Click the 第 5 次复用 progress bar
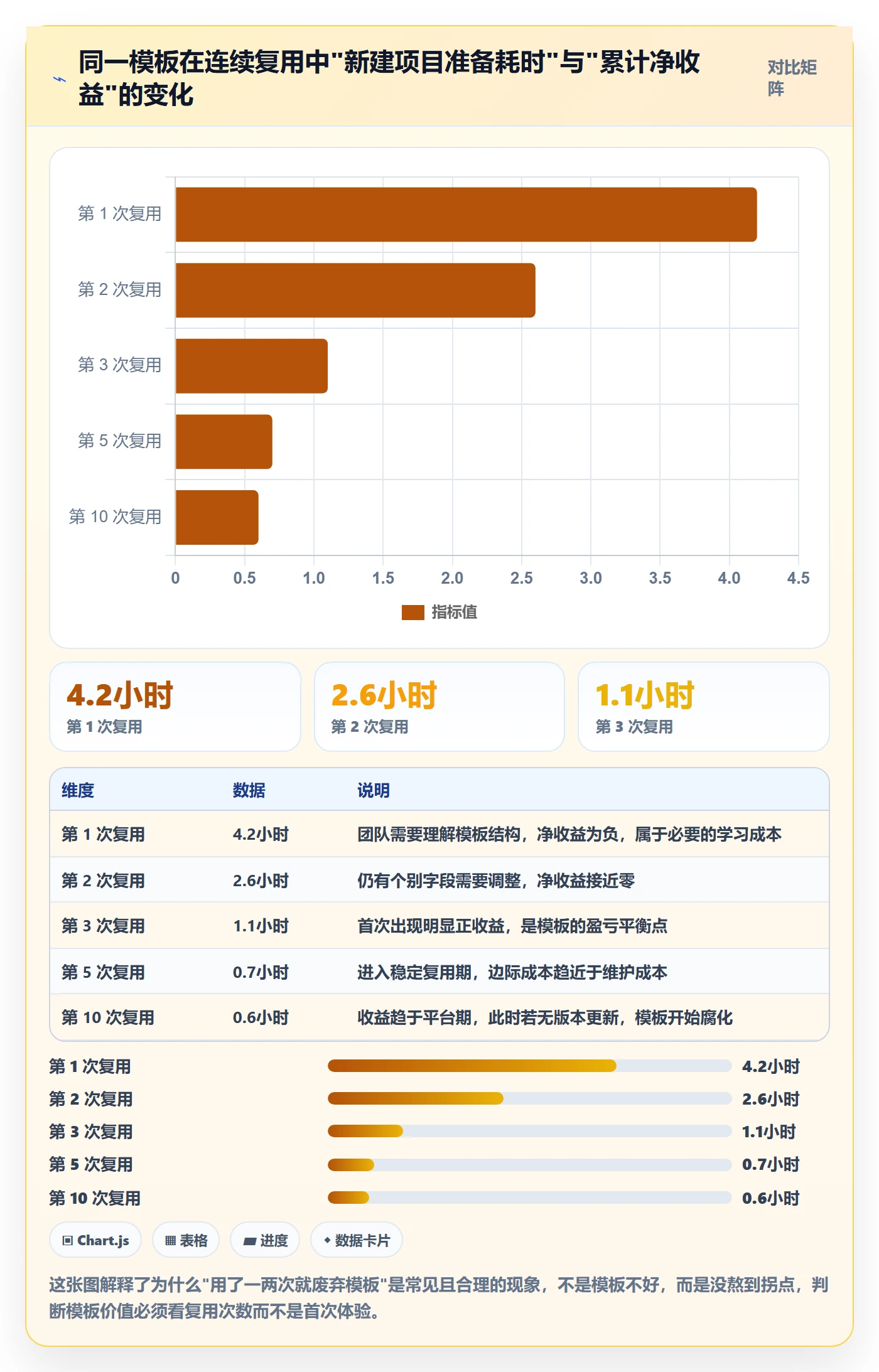879x1372 pixels. pos(529,1165)
